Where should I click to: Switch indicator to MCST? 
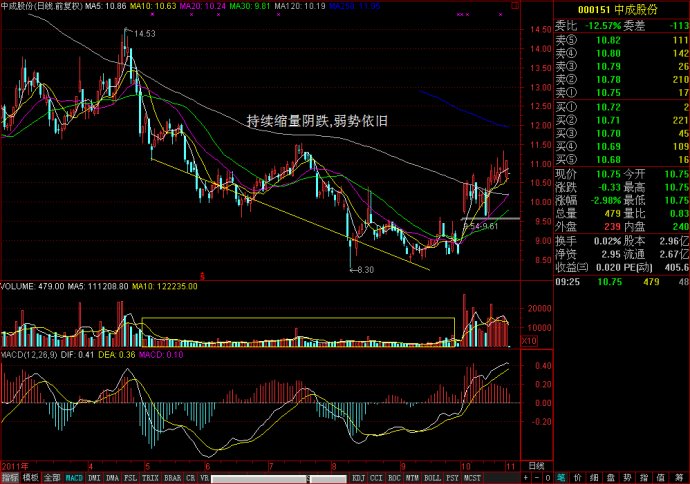(x=472, y=478)
